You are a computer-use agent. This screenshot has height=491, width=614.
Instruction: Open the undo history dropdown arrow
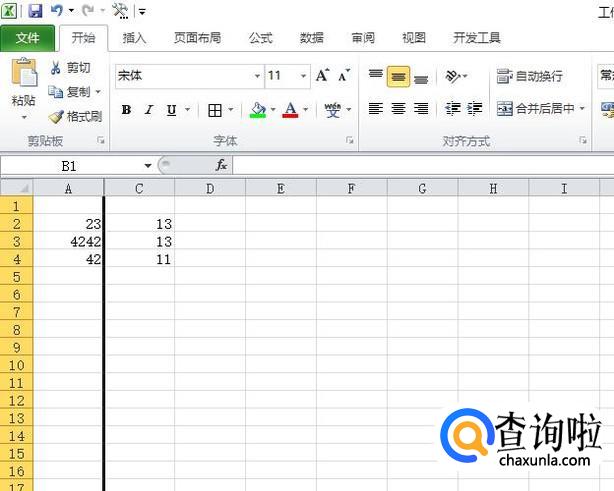71,11
